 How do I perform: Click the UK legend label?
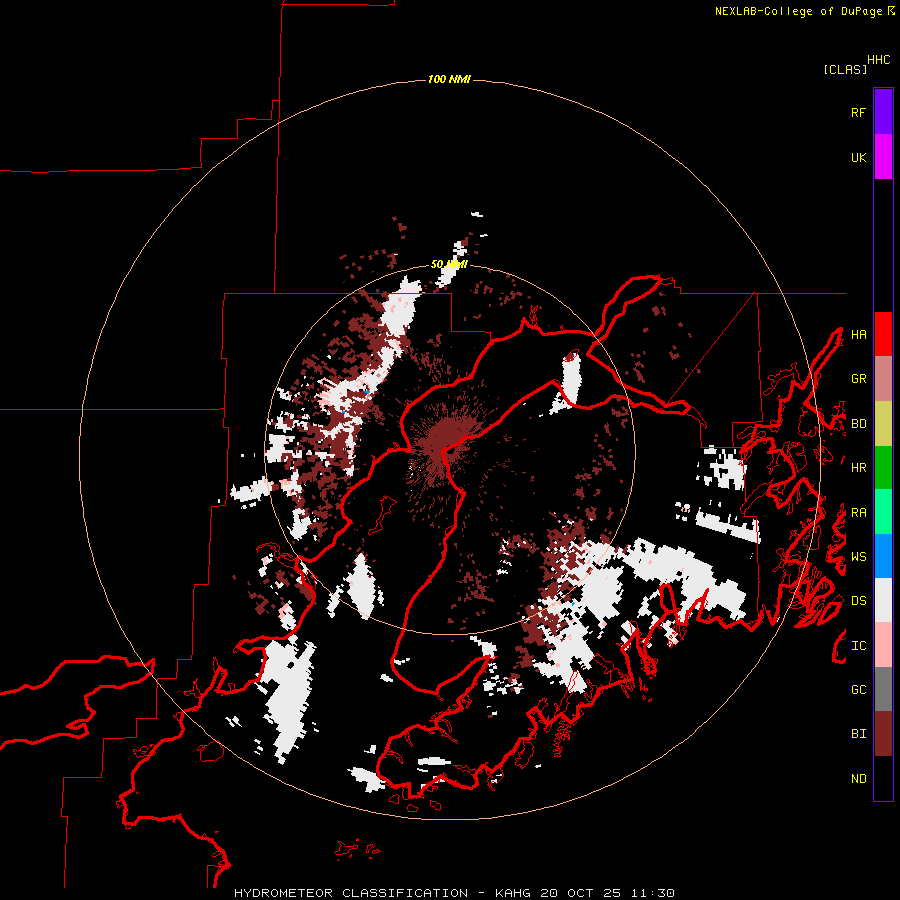click(858, 157)
